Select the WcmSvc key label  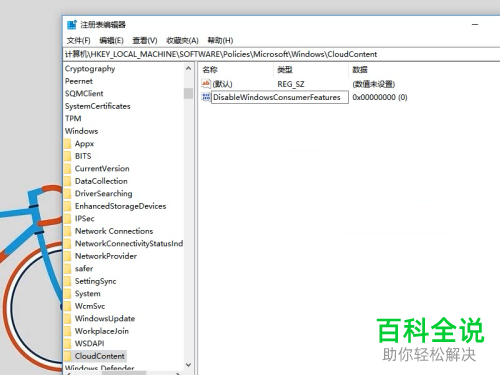tap(90, 306)
